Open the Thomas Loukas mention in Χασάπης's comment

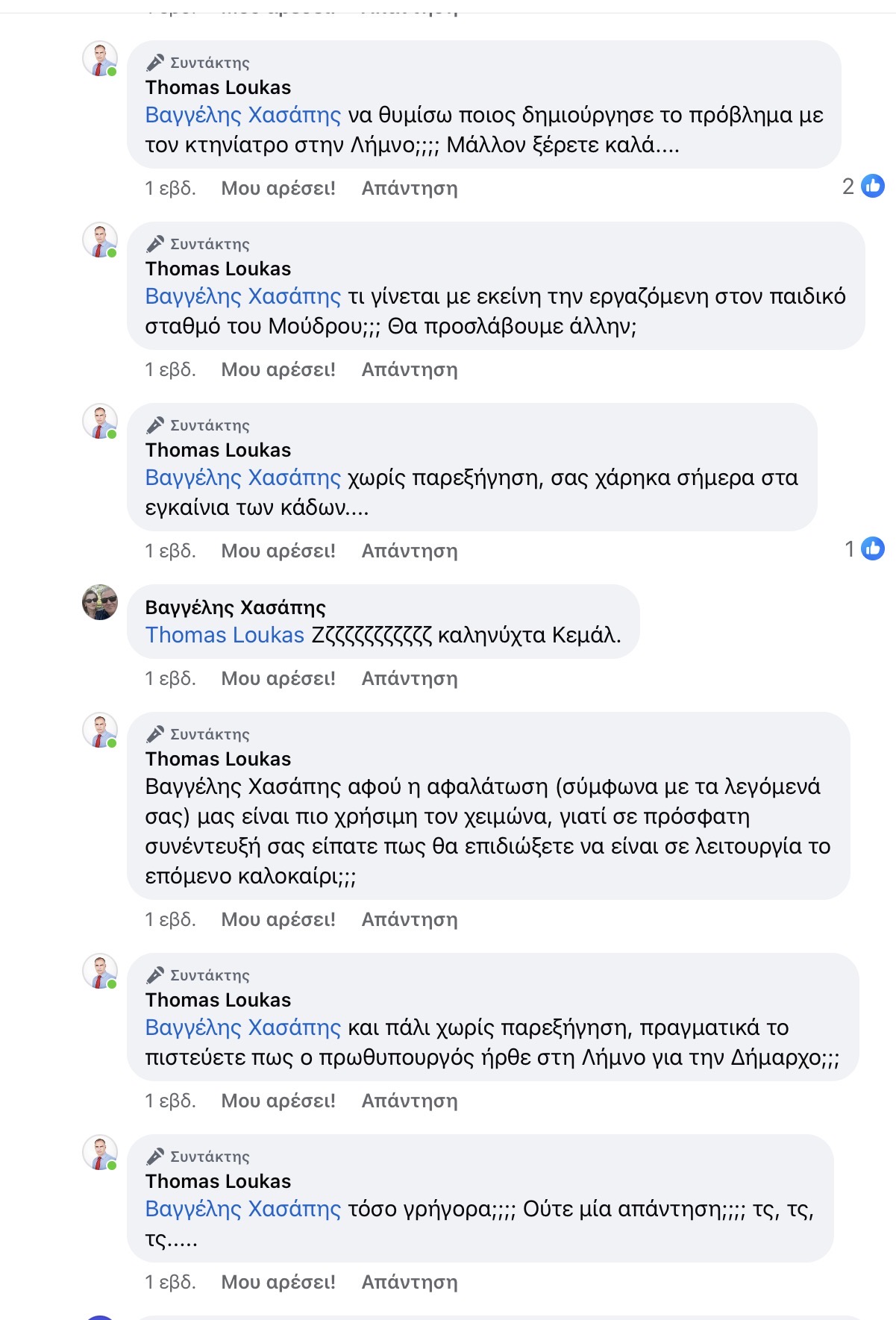[225, 635]
